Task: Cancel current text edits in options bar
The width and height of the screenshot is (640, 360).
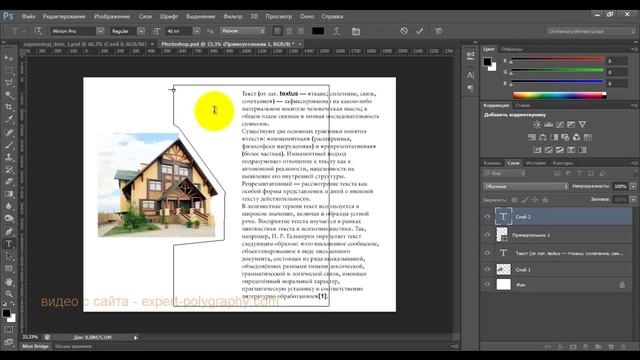Action: 404,31
